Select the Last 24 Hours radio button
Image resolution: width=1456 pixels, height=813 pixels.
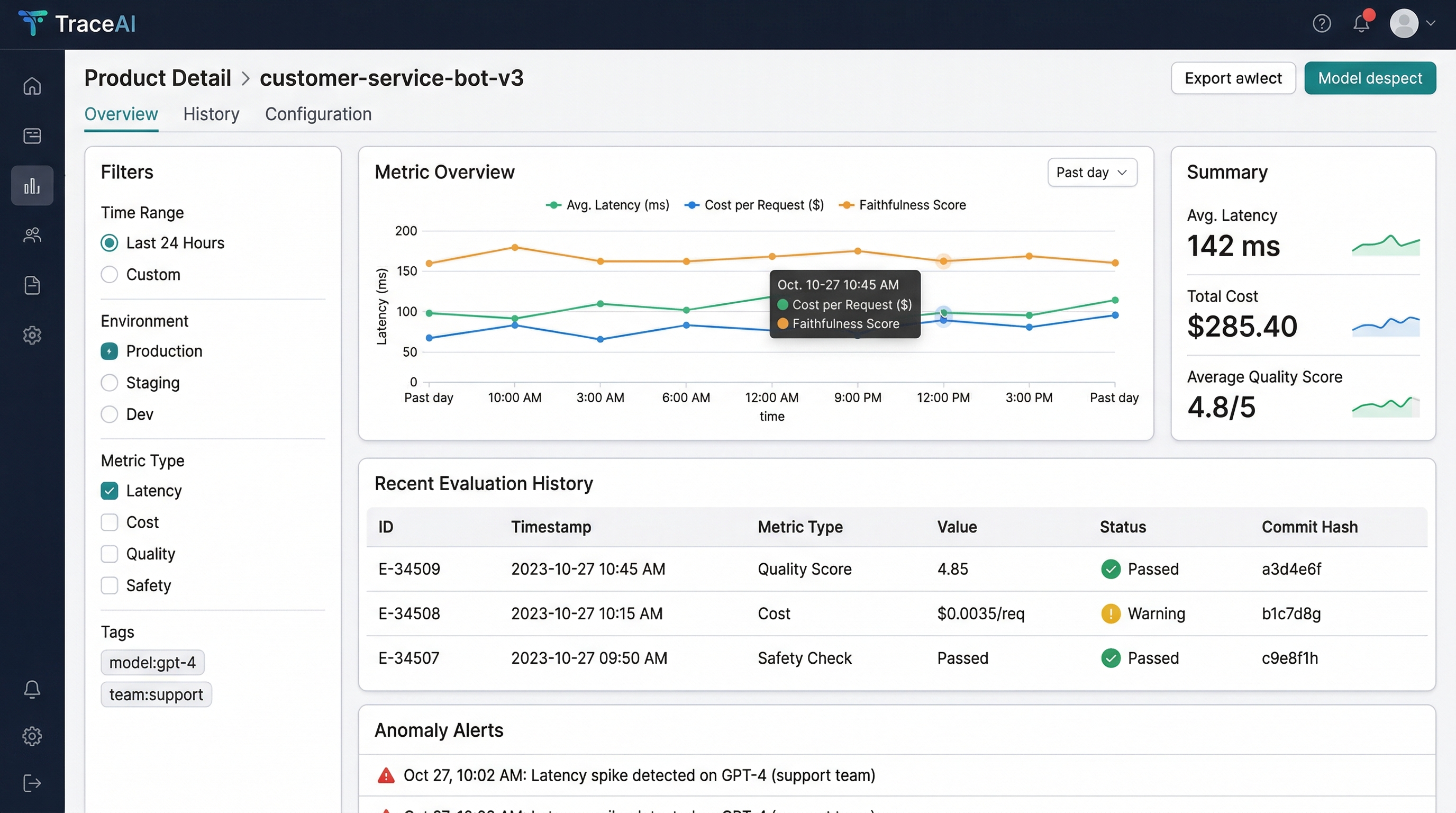[109, 242]
